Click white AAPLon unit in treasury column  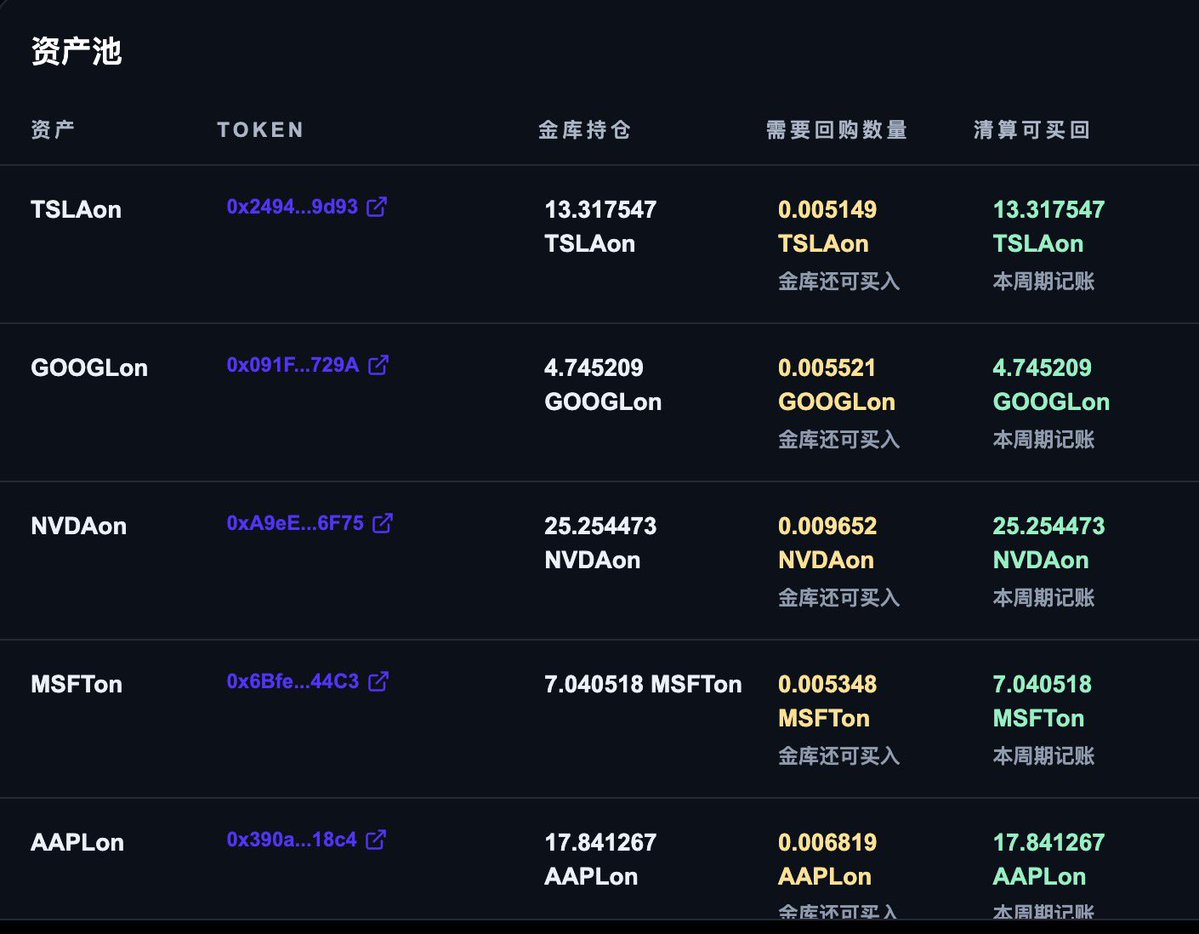coord(591,877)
